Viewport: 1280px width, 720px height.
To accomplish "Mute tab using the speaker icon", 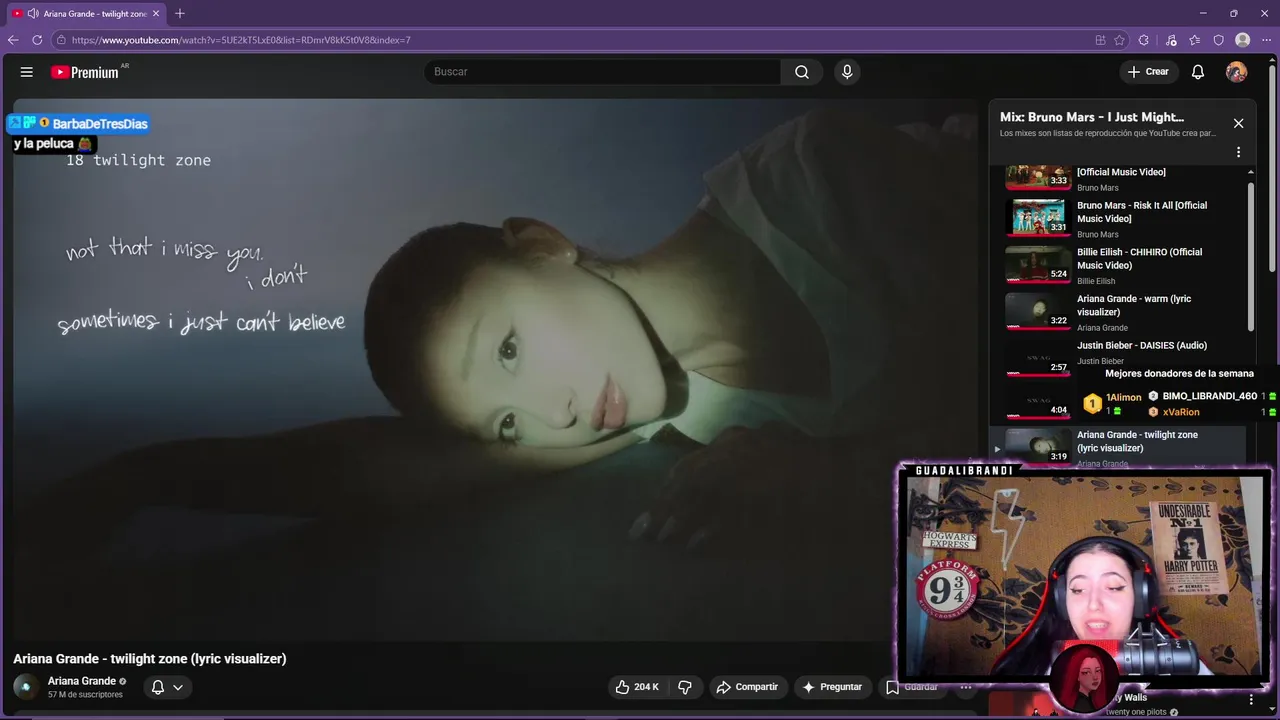I will pos(33,14).
